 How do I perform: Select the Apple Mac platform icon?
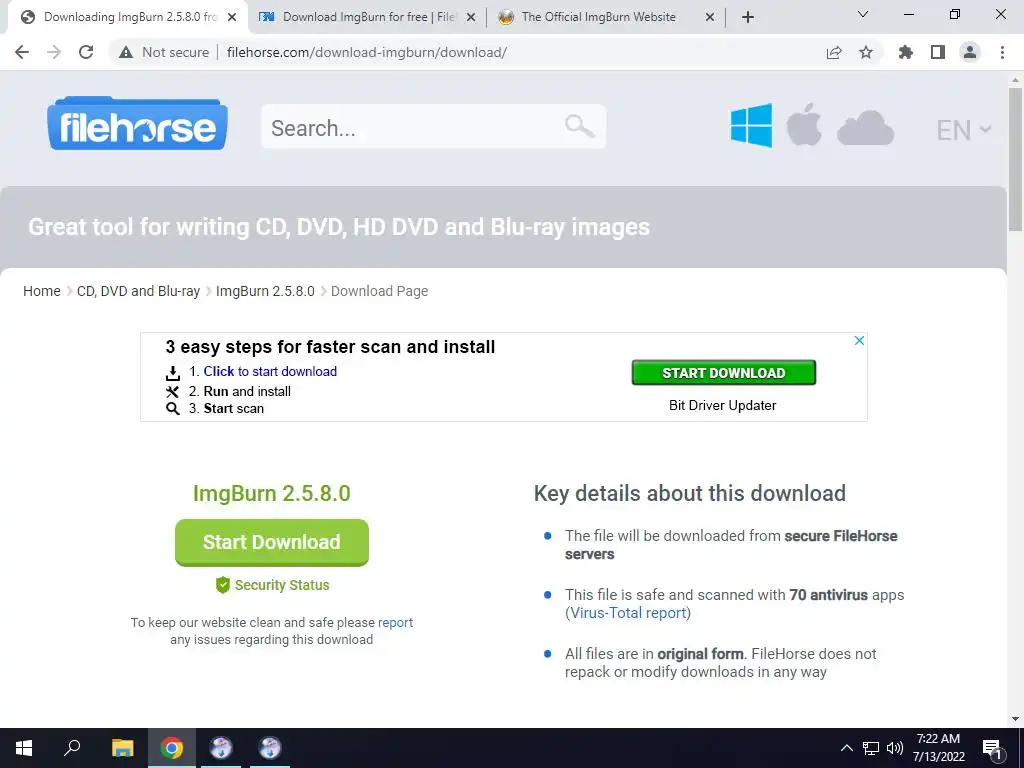[804, 125]
